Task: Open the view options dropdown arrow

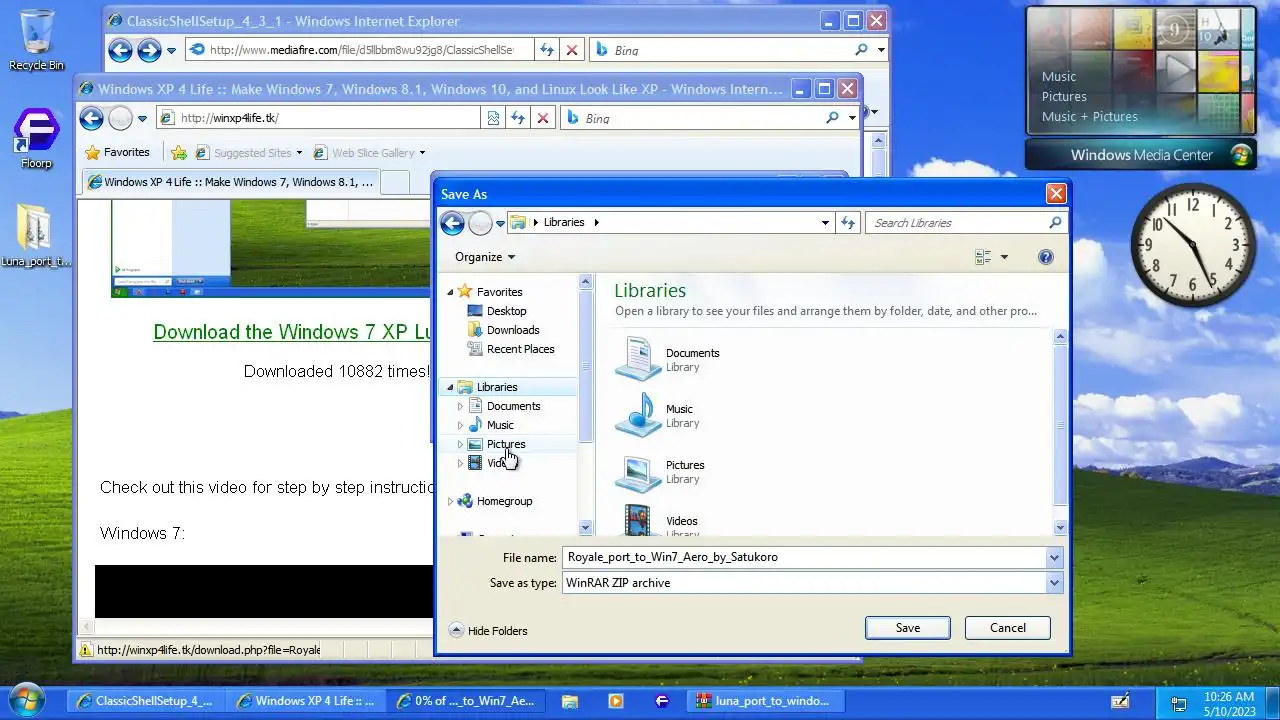Action: (1004, 257)
